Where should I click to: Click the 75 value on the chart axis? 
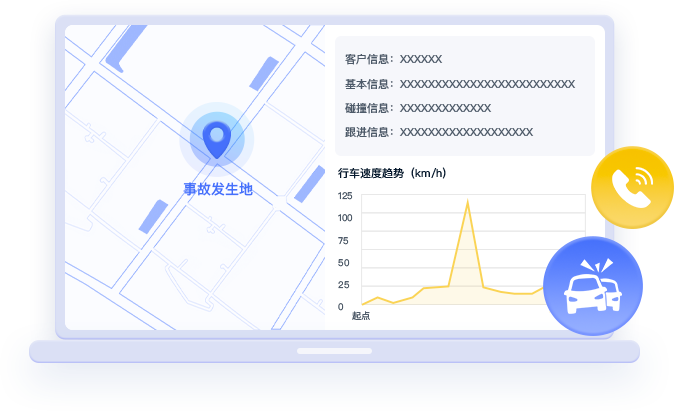343,241
